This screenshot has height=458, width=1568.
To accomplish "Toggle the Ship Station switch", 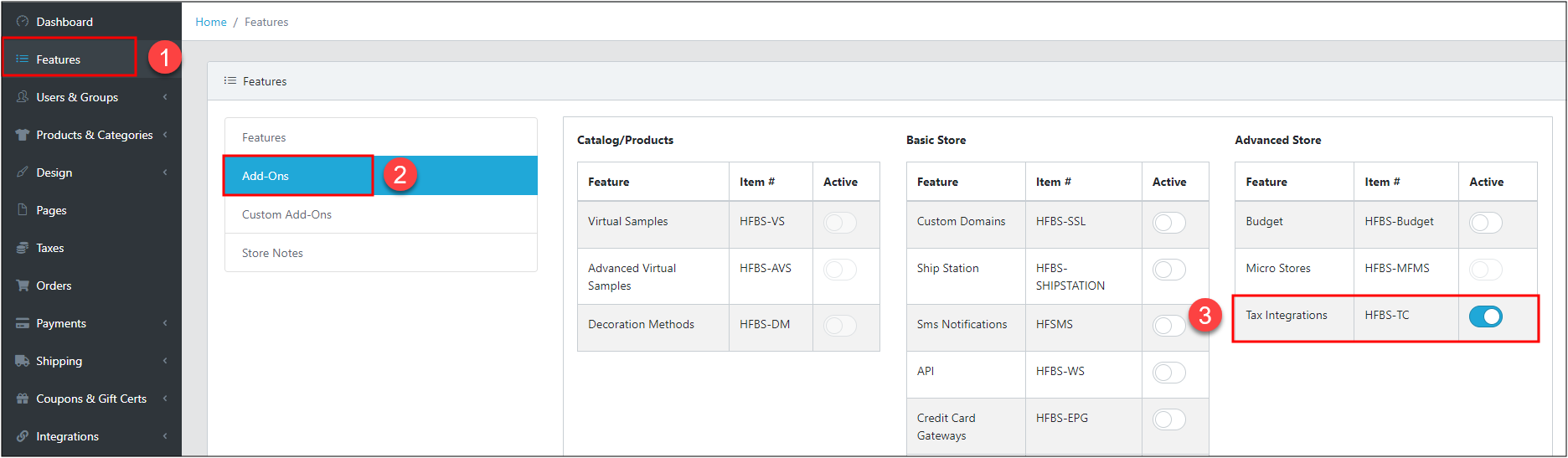I will [x=1169, y=270].
